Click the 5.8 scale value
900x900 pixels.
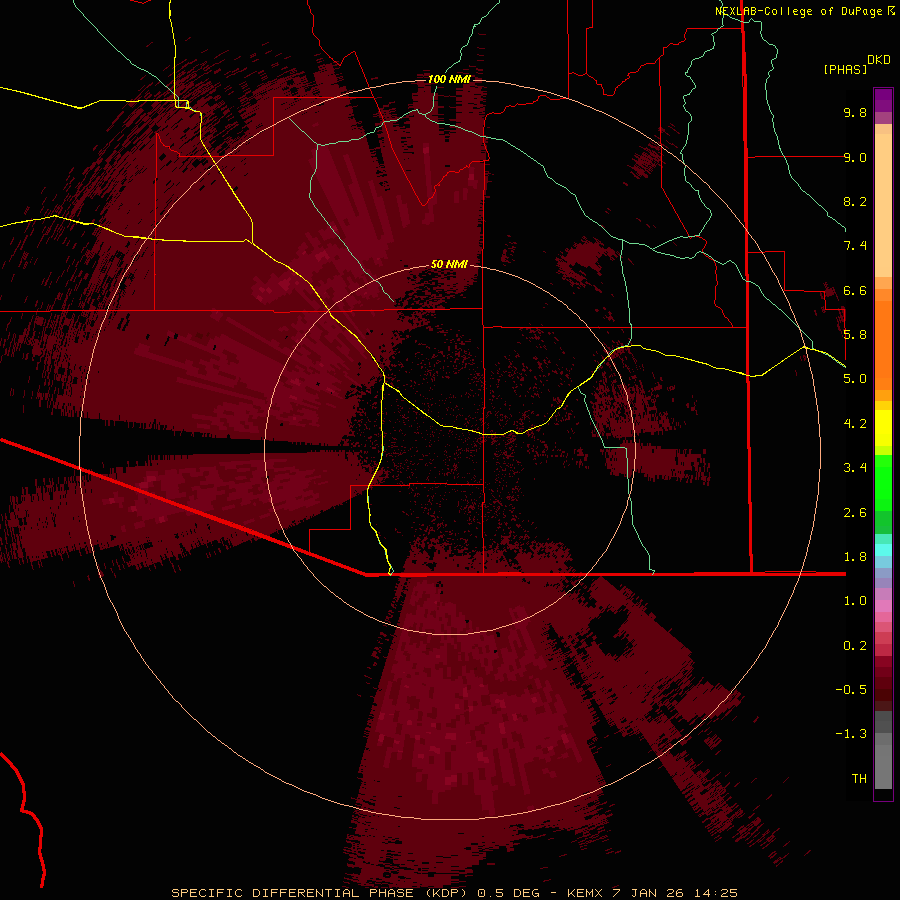855,335
